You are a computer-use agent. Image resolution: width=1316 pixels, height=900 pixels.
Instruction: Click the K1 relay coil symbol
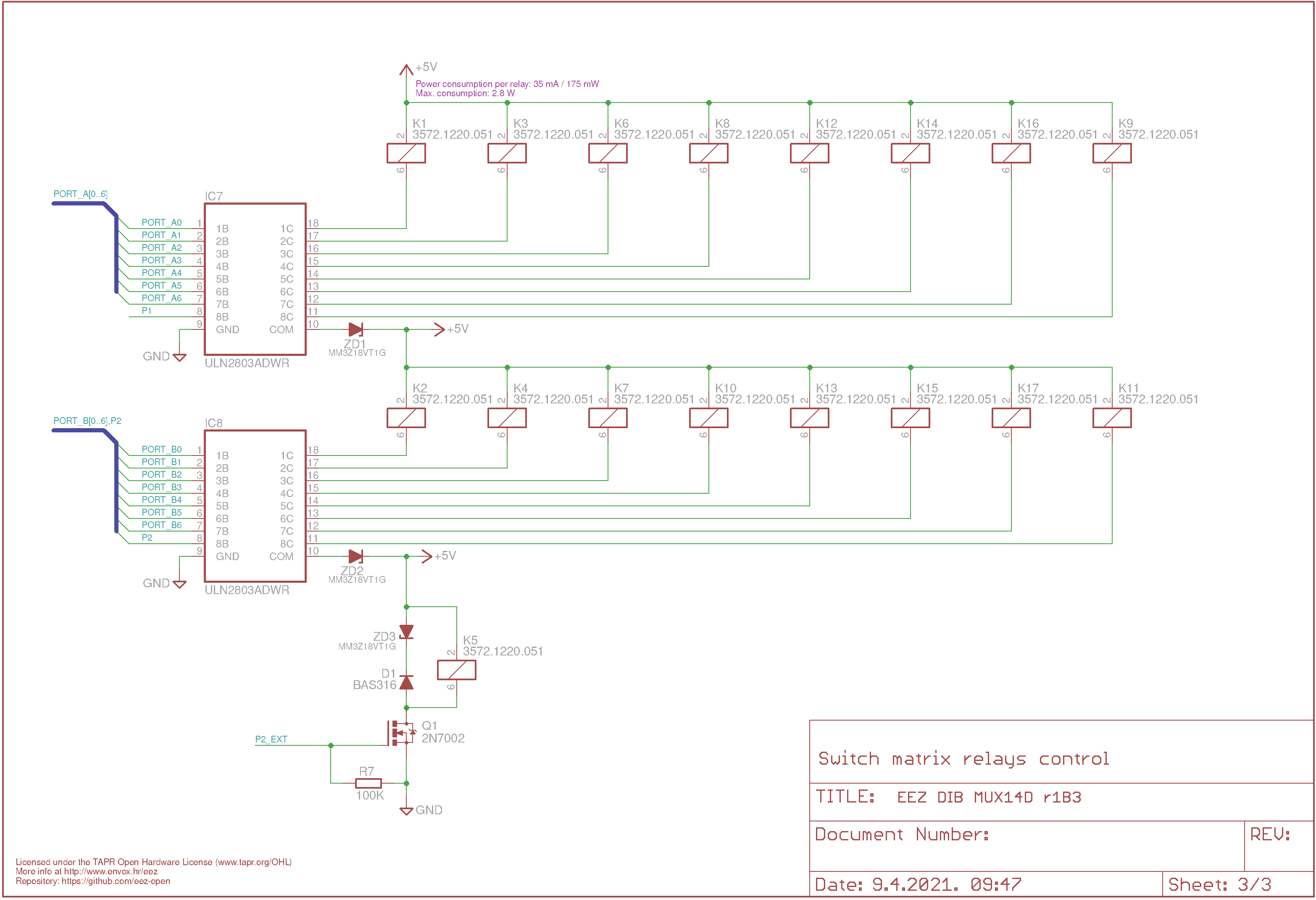(406, 153)
